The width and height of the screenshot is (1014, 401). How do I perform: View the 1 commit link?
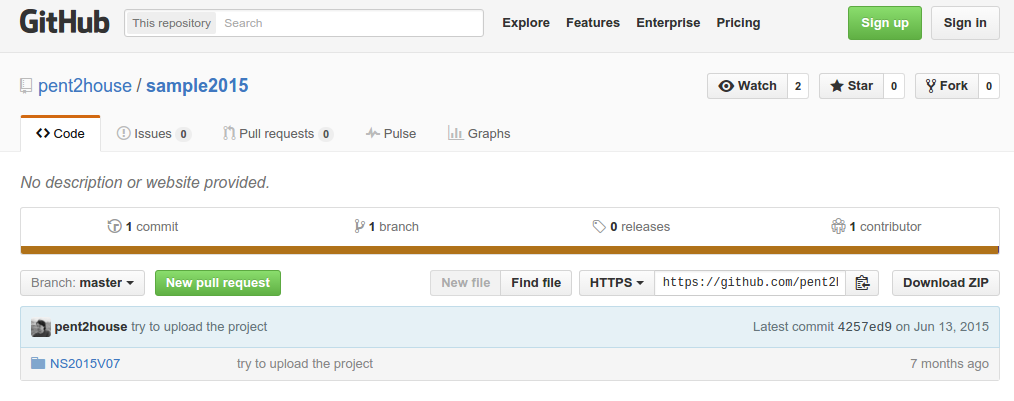pyautogui.click(x=143, y=226)
